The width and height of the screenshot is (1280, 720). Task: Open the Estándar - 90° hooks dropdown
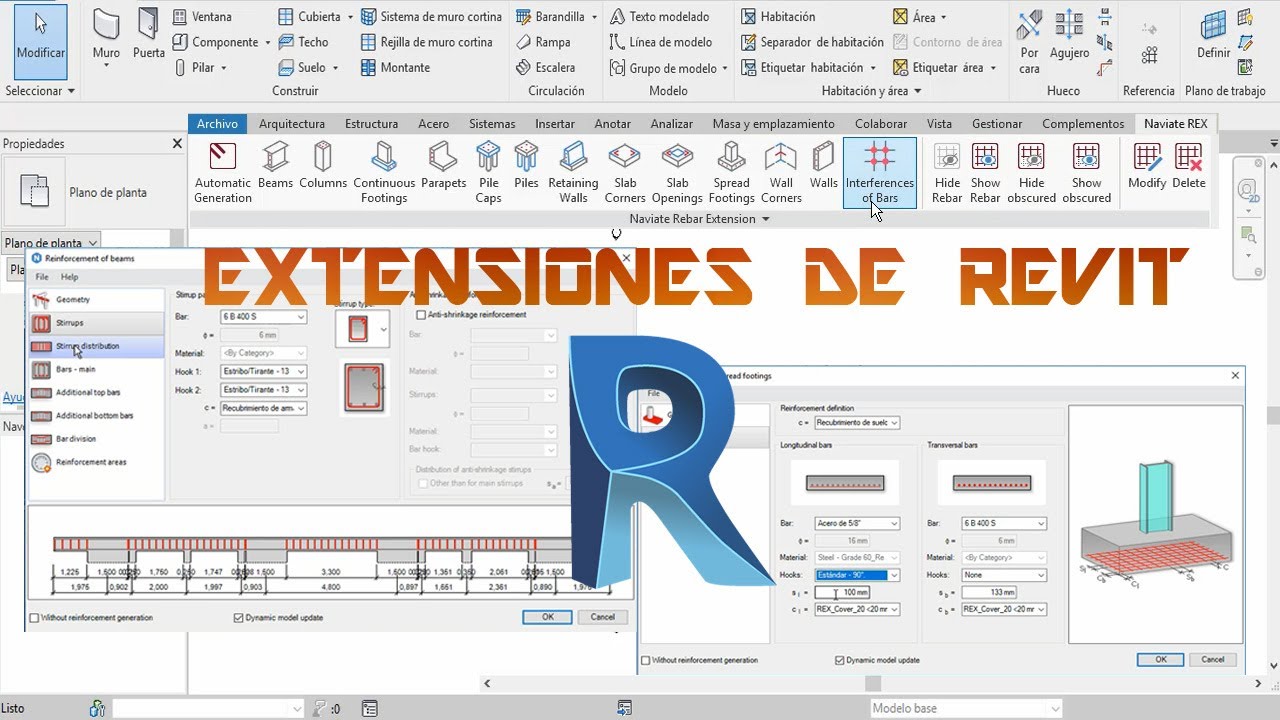[856, 575]
